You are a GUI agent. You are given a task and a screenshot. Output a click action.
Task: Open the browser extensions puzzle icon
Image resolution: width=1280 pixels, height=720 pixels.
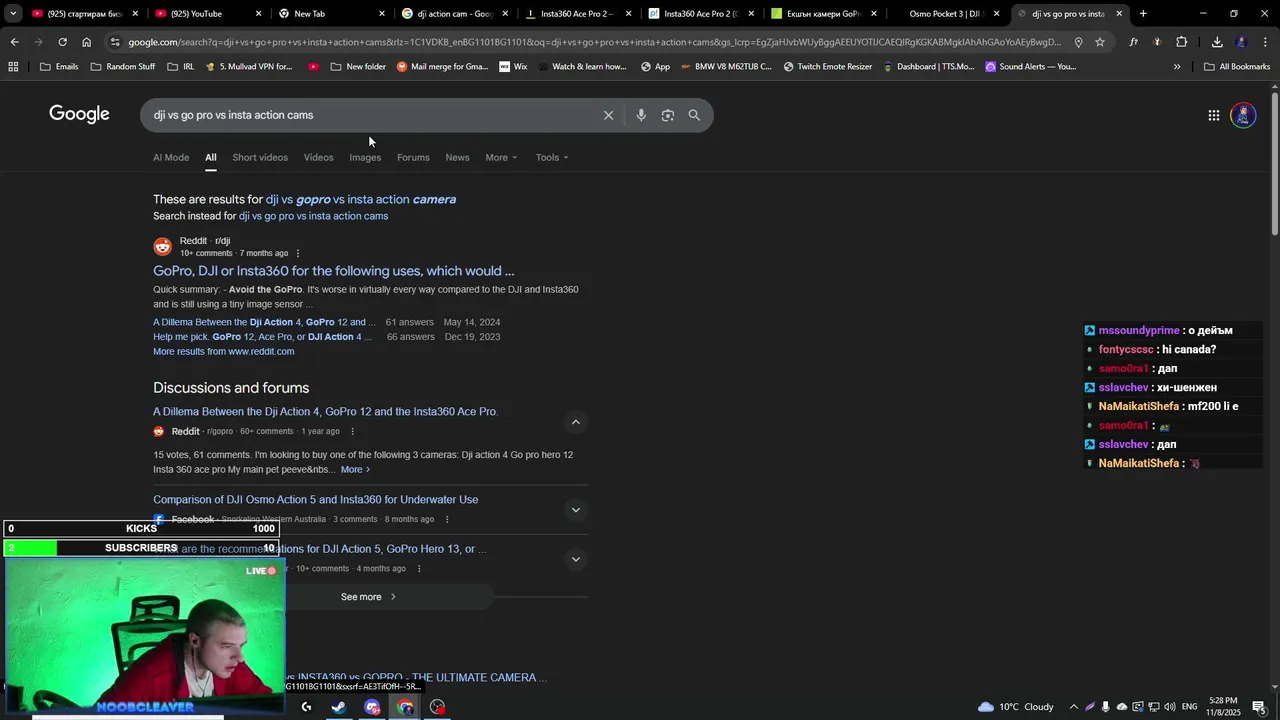1181,42
